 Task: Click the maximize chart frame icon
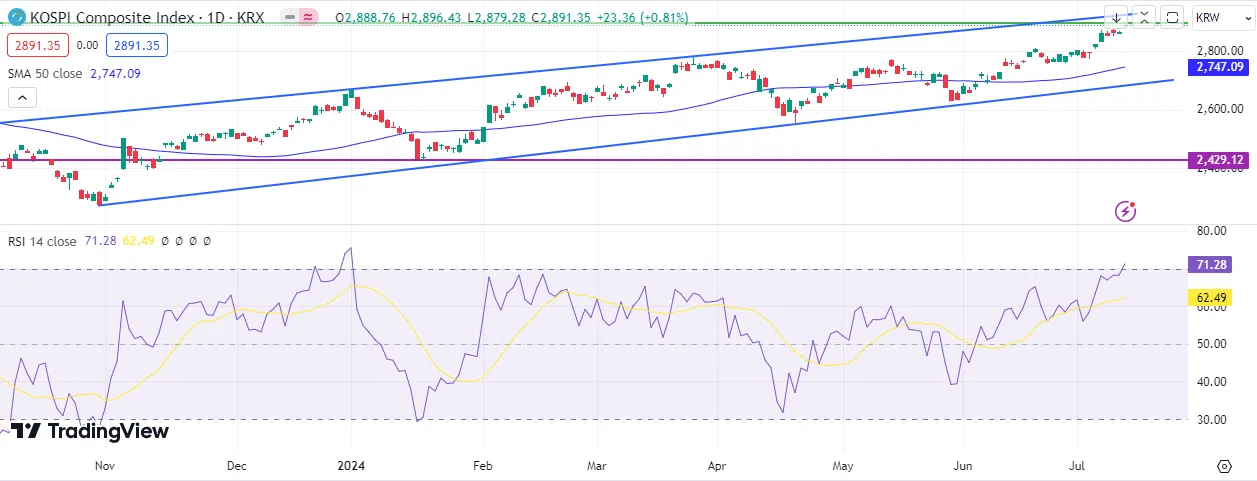(x=1172, y=17)
